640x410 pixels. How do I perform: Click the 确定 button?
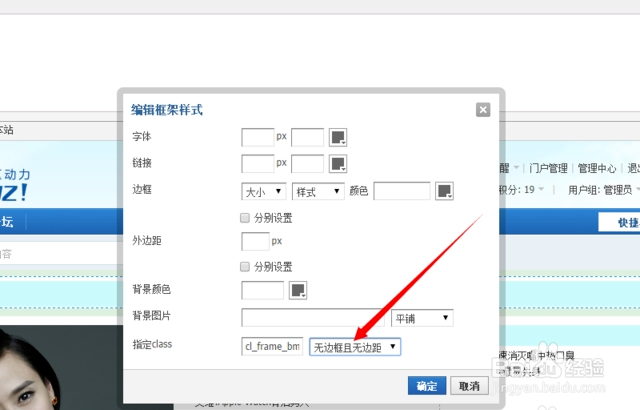point(427,386)
